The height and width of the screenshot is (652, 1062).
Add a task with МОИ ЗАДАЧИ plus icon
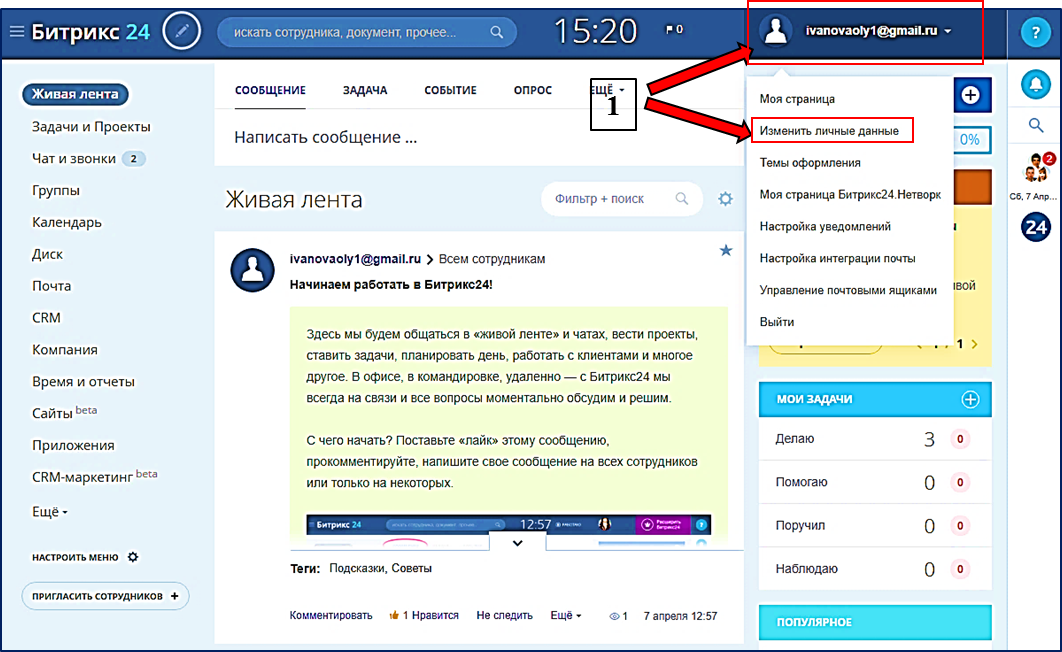(x=970, y=399)
